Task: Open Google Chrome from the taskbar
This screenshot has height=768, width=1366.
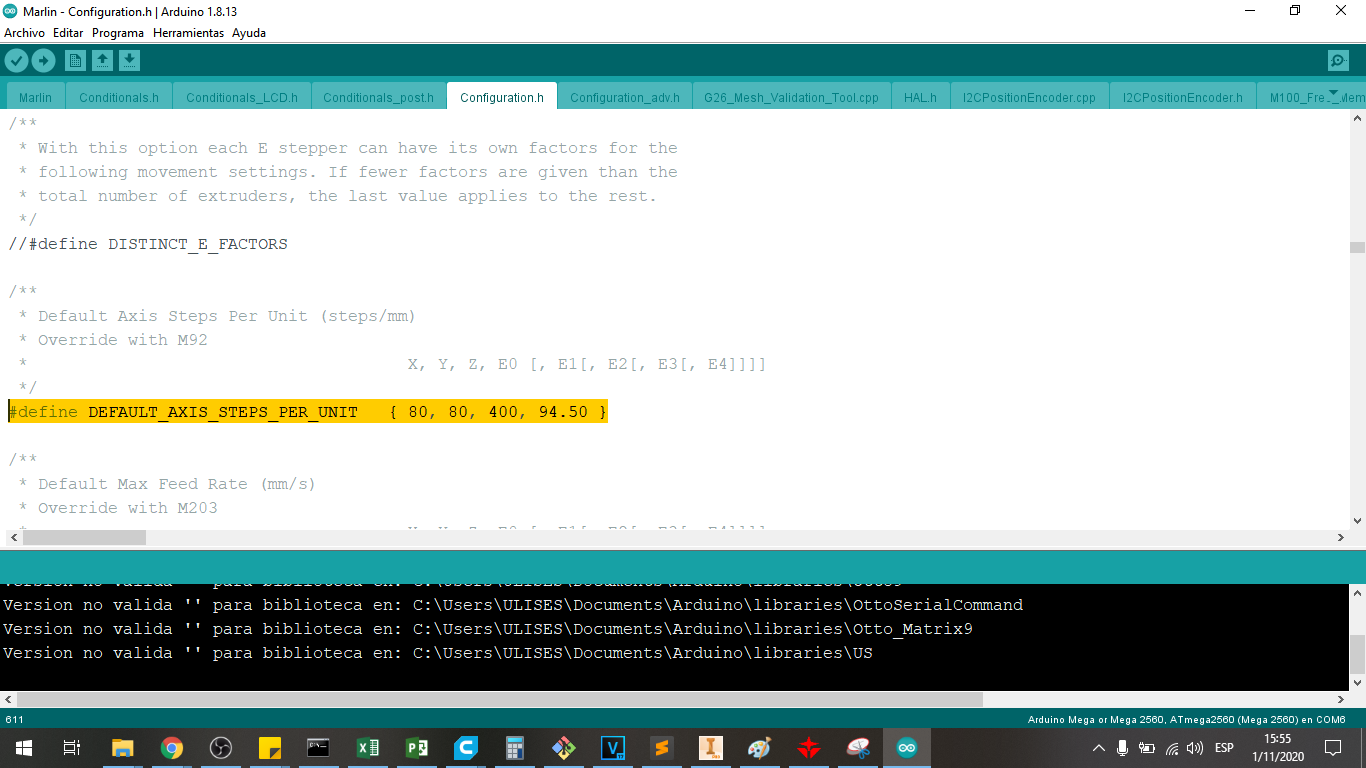Action: (172, 748)
